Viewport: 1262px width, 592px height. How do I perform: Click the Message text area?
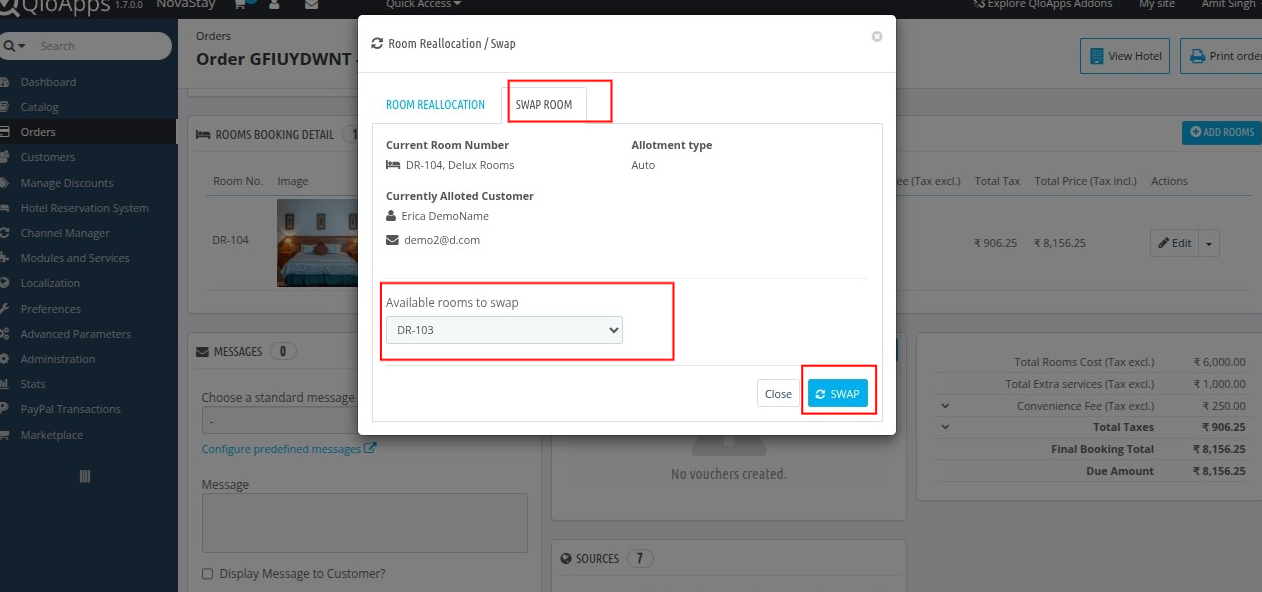point(364,522)
